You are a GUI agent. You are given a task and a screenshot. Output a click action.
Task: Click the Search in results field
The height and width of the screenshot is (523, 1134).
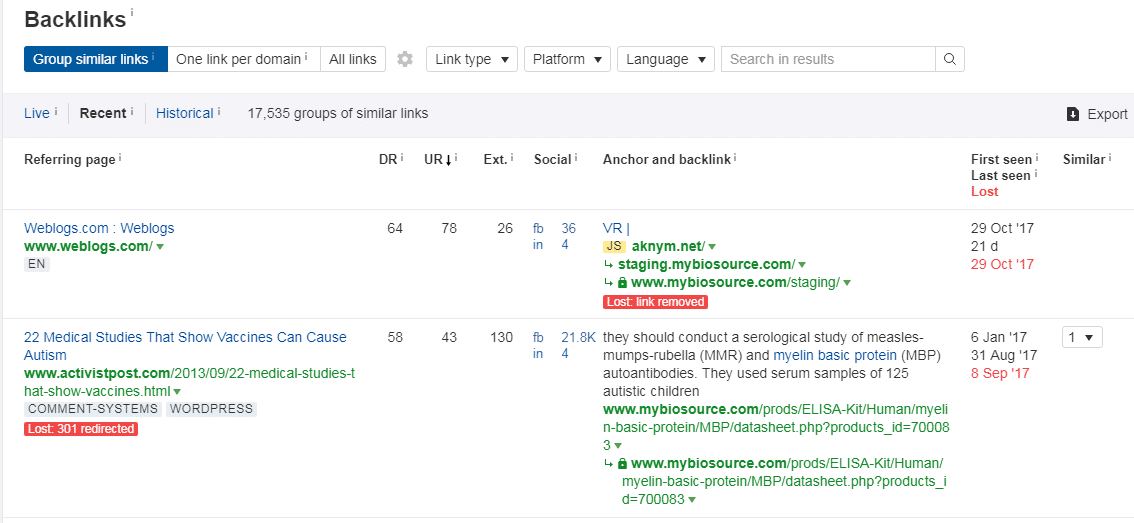tap(828, 59)
